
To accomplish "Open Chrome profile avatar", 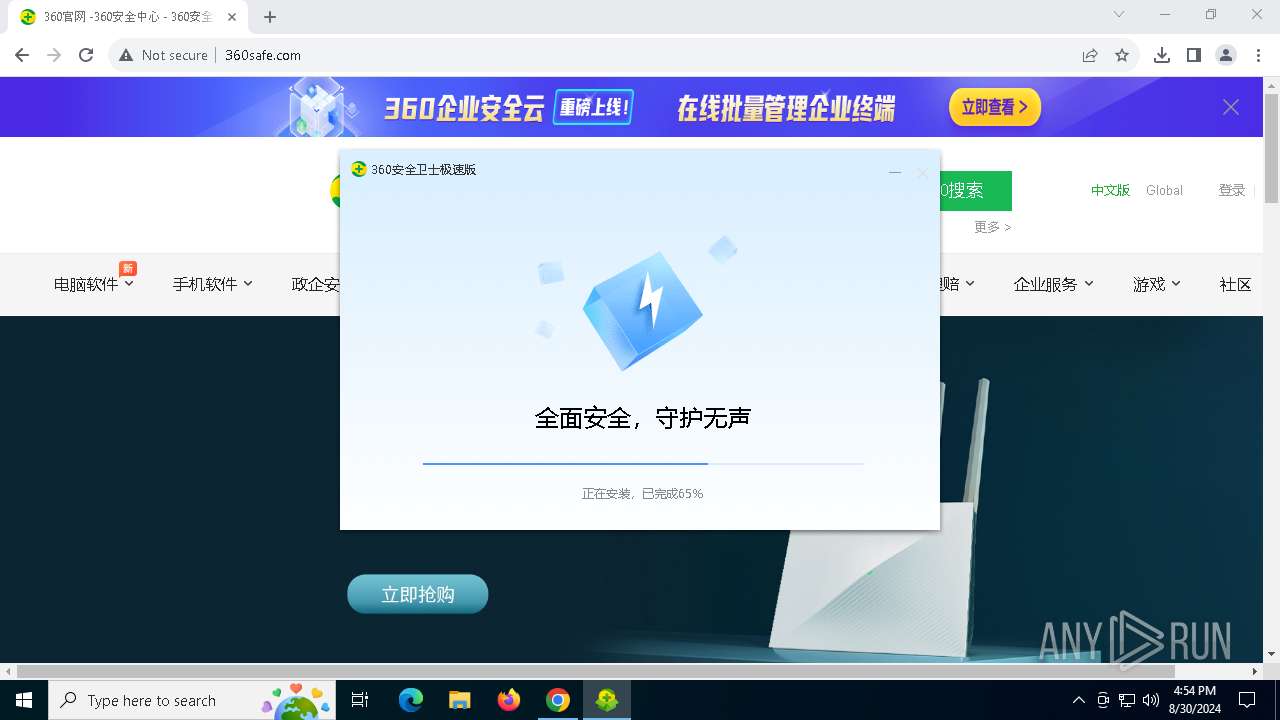I will 1226,55.
